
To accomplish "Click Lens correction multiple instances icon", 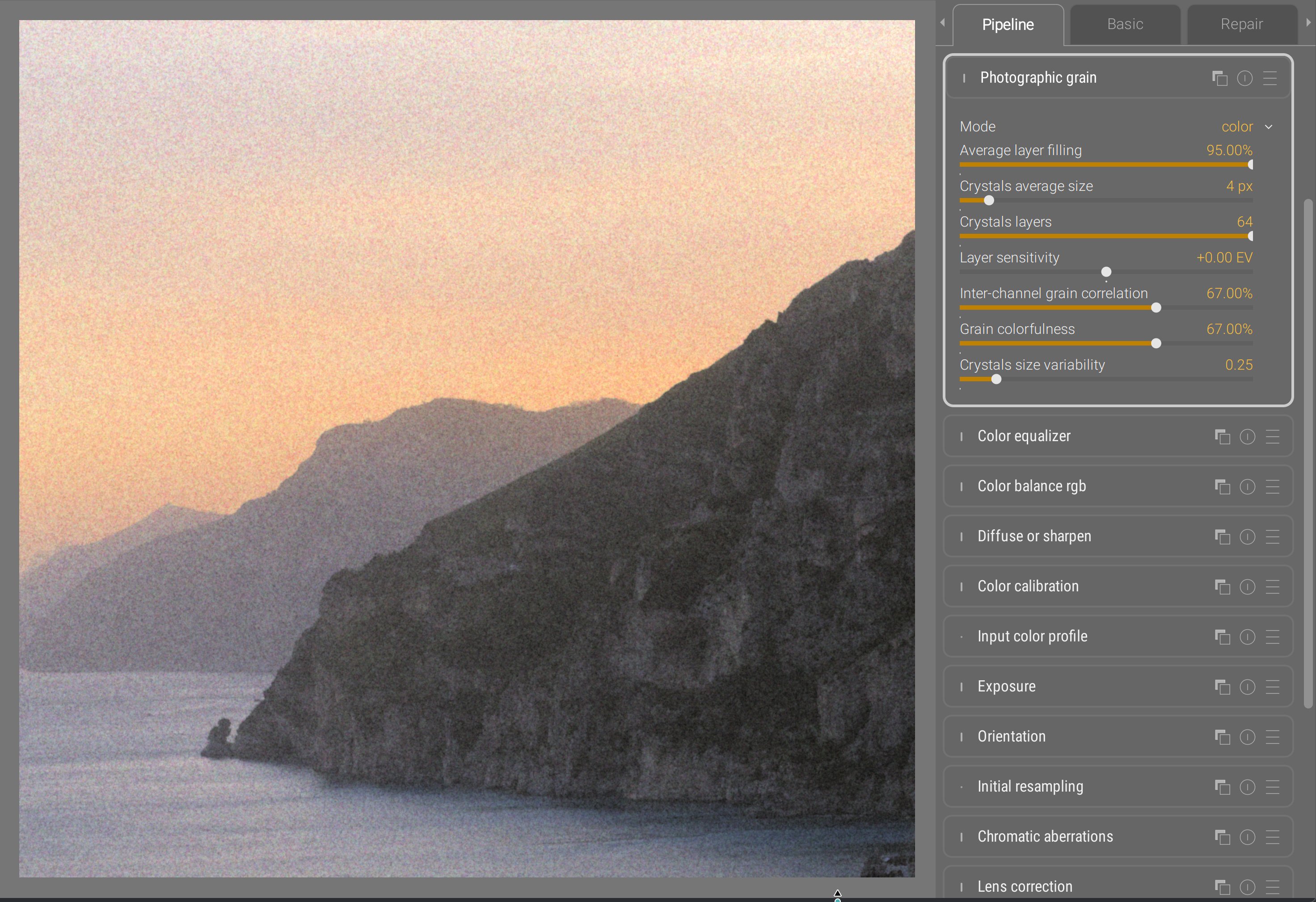I will [x=1222, y=887].
